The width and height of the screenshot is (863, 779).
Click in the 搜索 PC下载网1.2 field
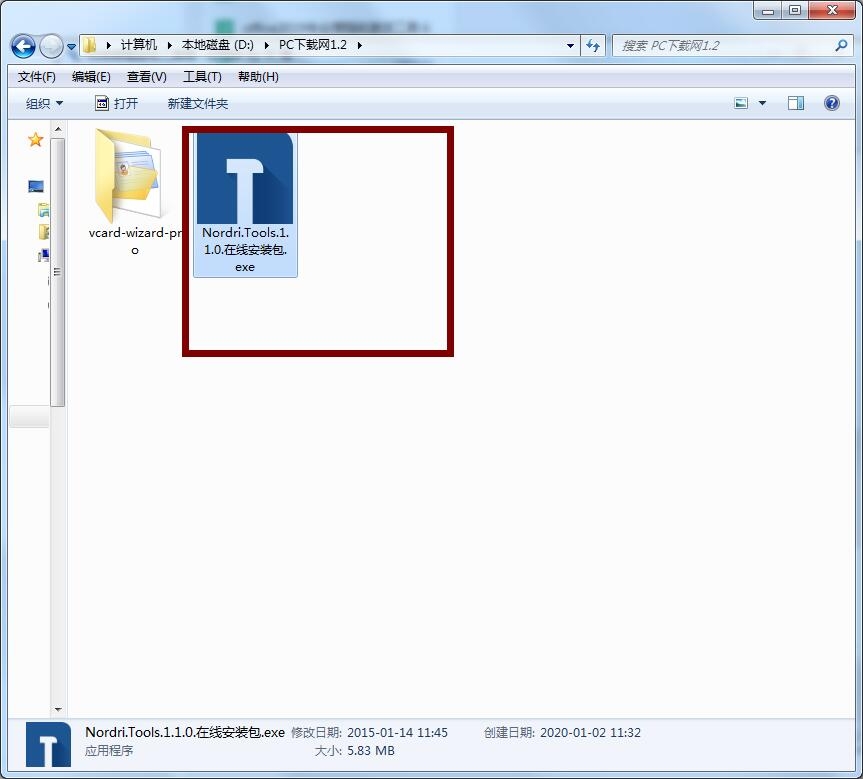click(724, 45)
